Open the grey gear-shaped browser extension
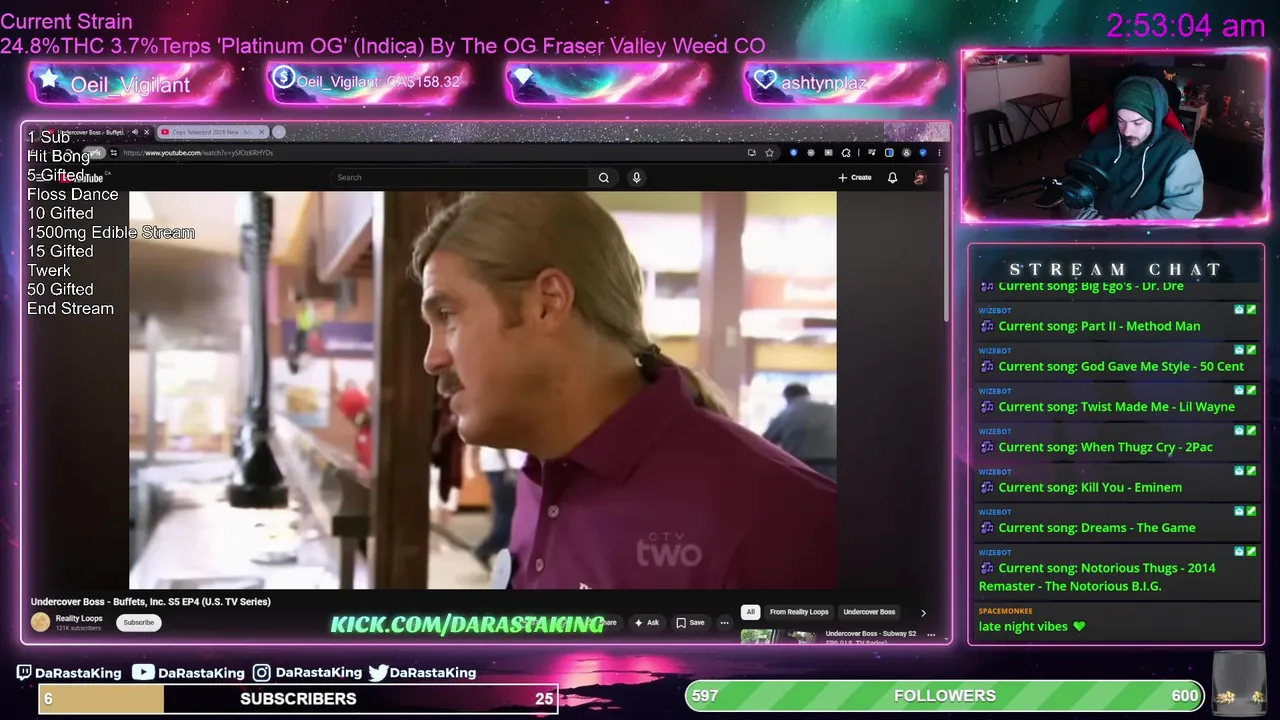Screen dimensions: 1280x720 (x=811, y=153)
